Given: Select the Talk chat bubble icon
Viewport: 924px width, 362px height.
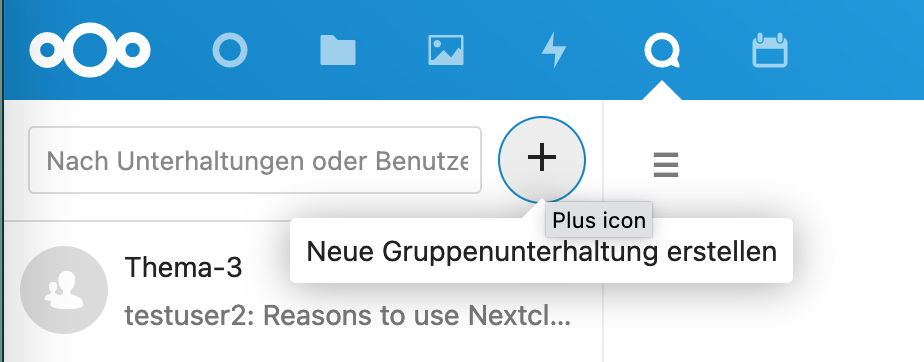Looking at the screenshot, I should (662, 50).
